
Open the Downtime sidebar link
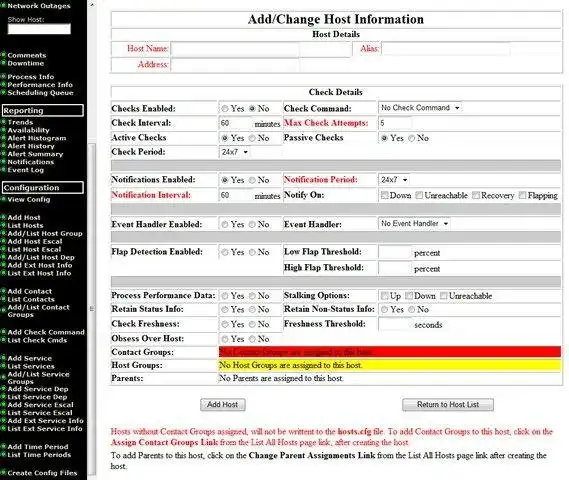coord(26,63)
